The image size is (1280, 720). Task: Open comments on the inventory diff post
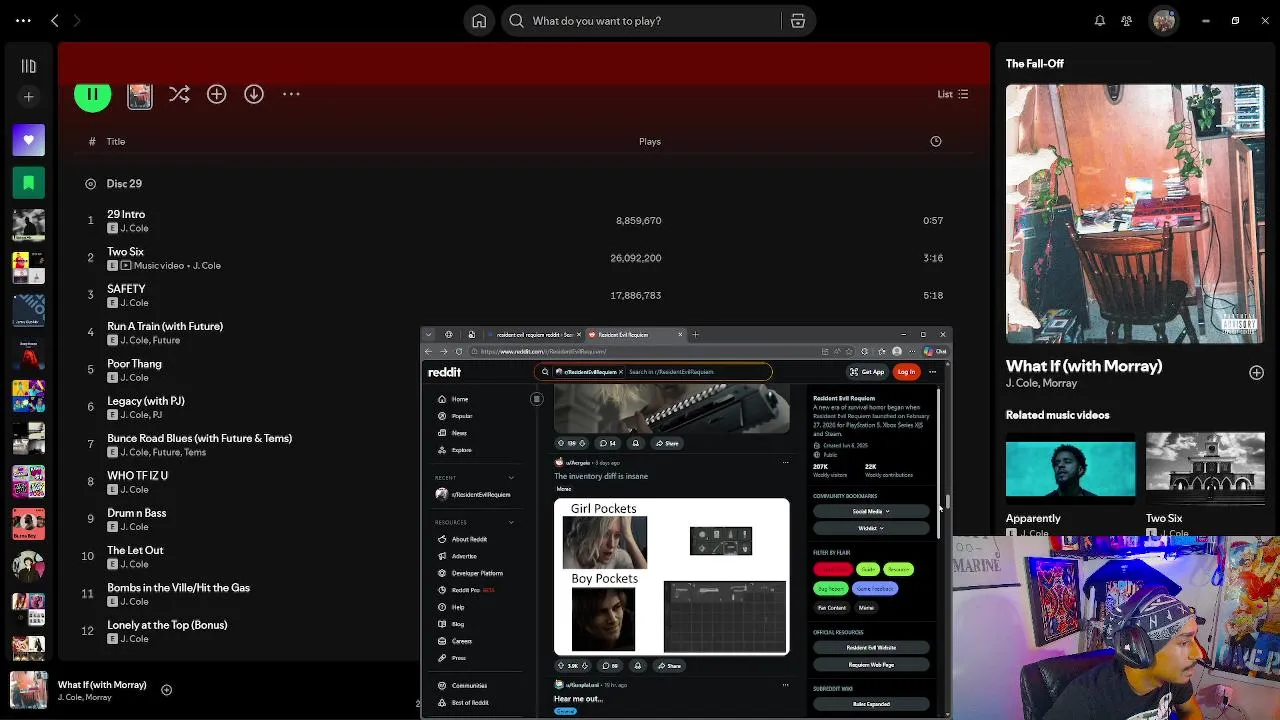(x=610, y=666)
